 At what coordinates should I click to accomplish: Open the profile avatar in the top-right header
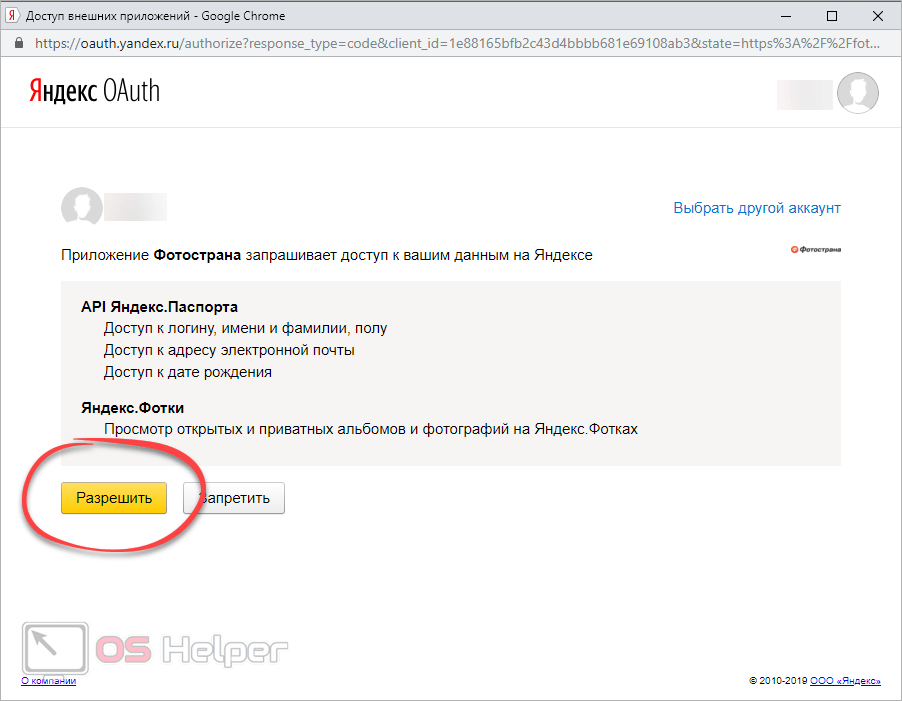[x=857, y=93]
